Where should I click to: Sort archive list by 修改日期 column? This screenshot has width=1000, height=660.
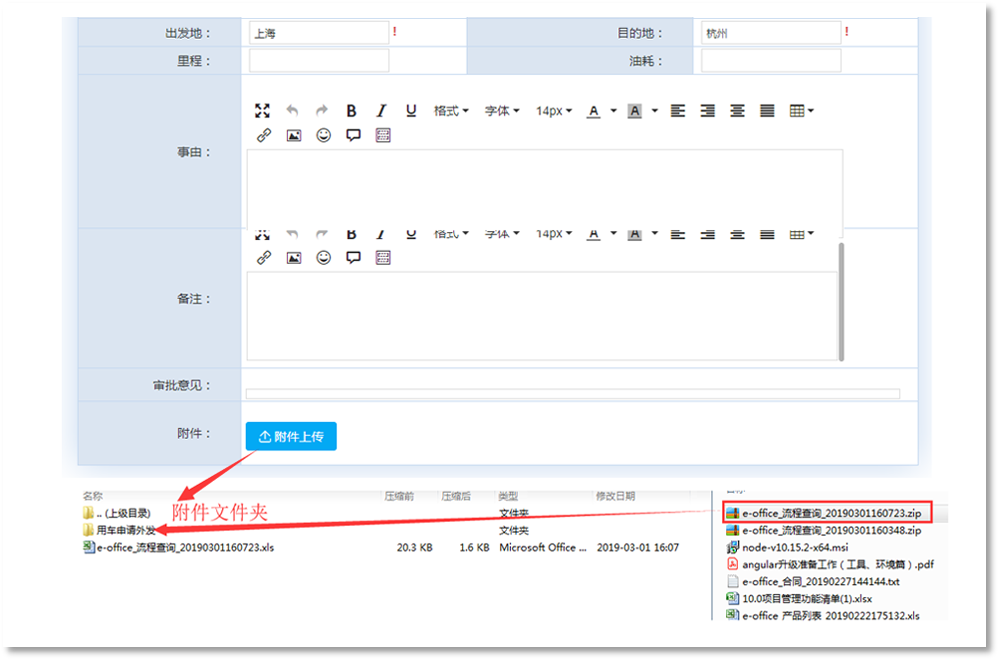(615, 496)
